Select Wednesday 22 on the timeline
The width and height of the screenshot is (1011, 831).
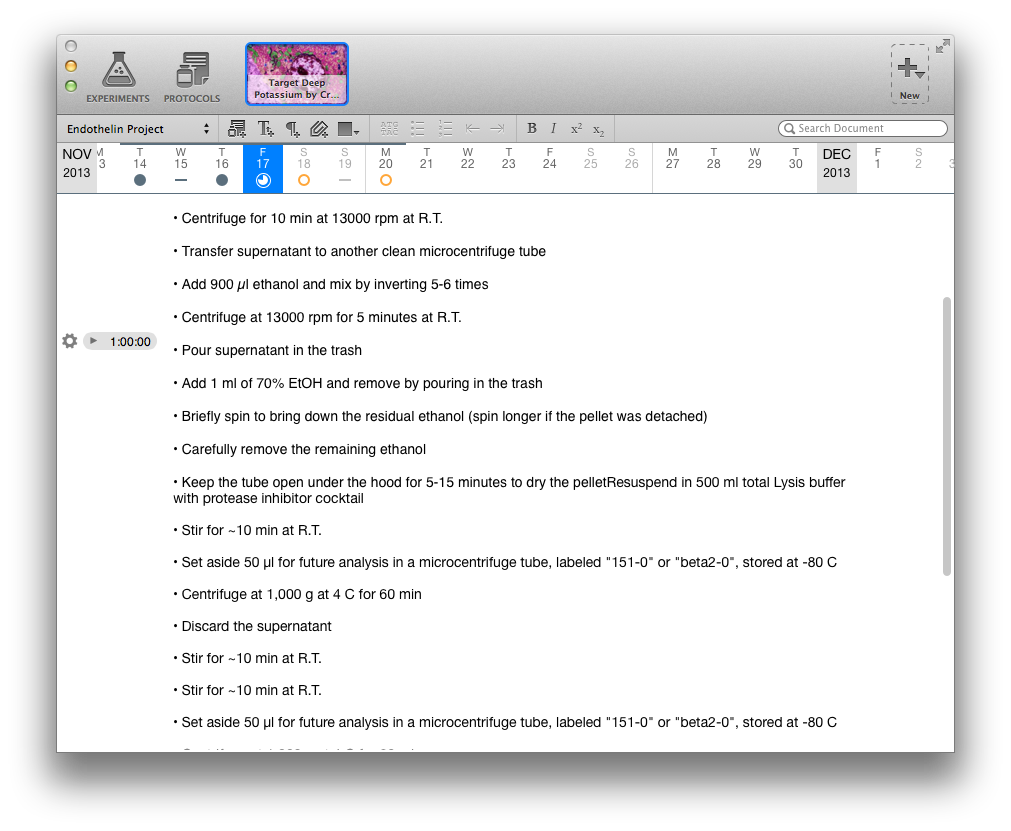[467, 159]
